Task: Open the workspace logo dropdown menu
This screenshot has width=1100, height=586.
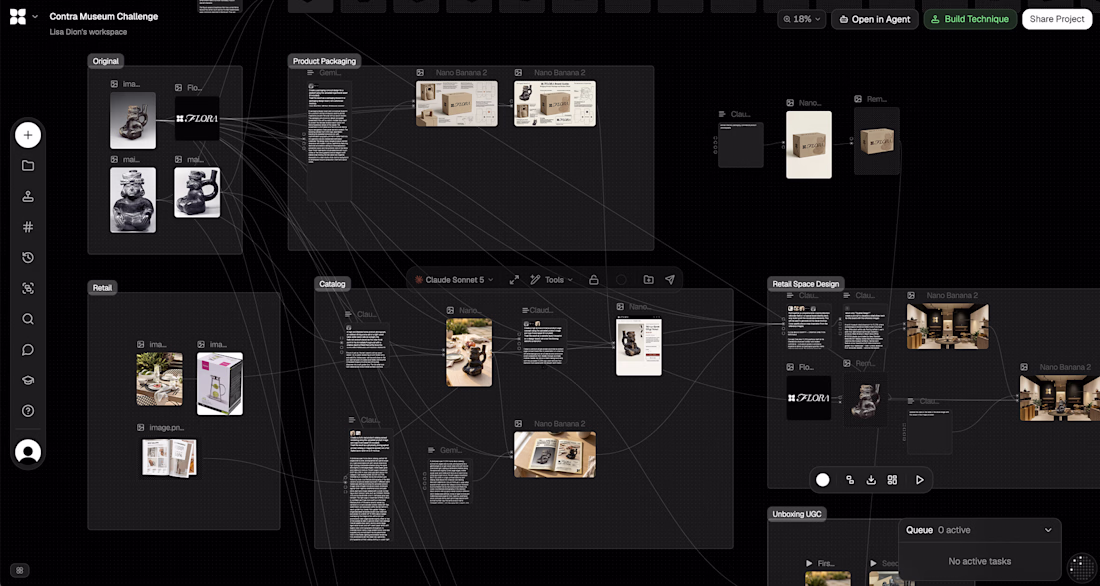Action: (23, 16)
